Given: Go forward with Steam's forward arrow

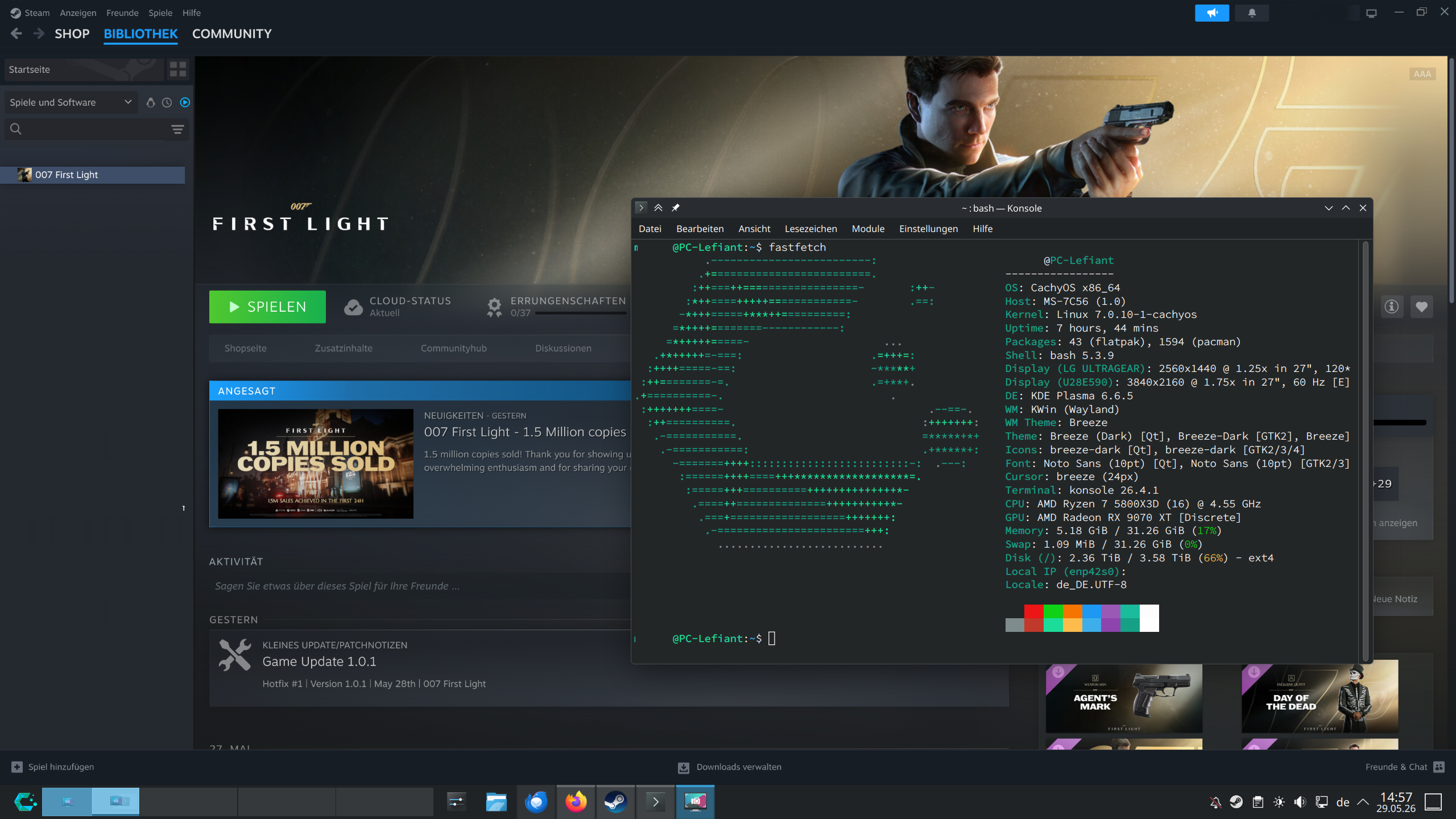Looking at the screenshot, I should [x=39, y=34].
